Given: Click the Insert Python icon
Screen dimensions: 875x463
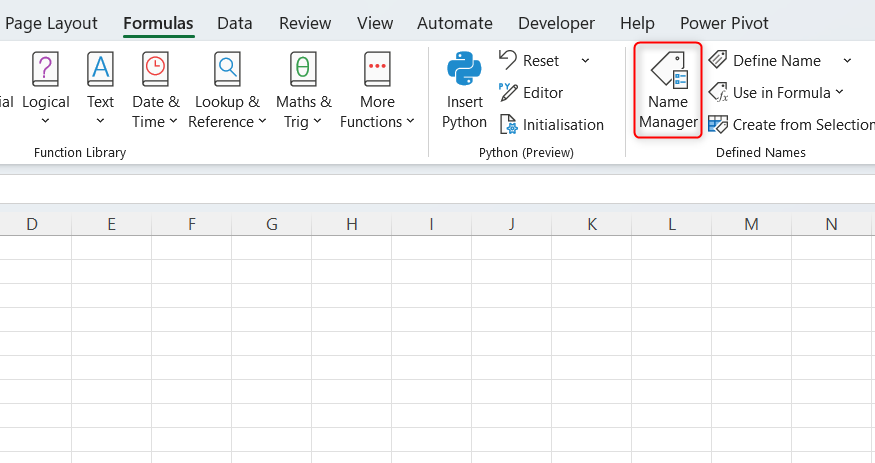Looking at the screenshot, I should click(464, 69).
